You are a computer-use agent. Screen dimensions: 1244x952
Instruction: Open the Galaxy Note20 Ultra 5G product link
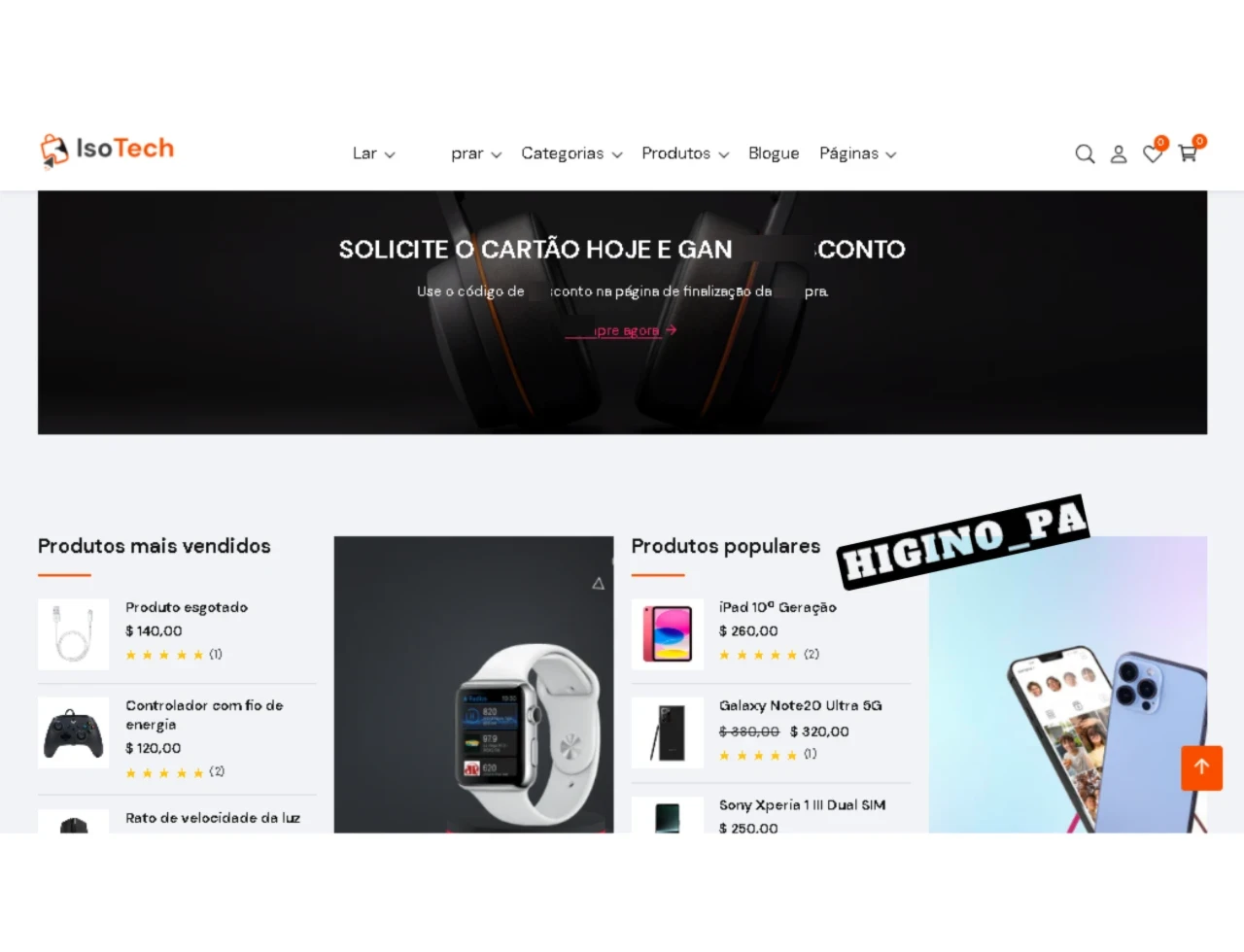801,706
